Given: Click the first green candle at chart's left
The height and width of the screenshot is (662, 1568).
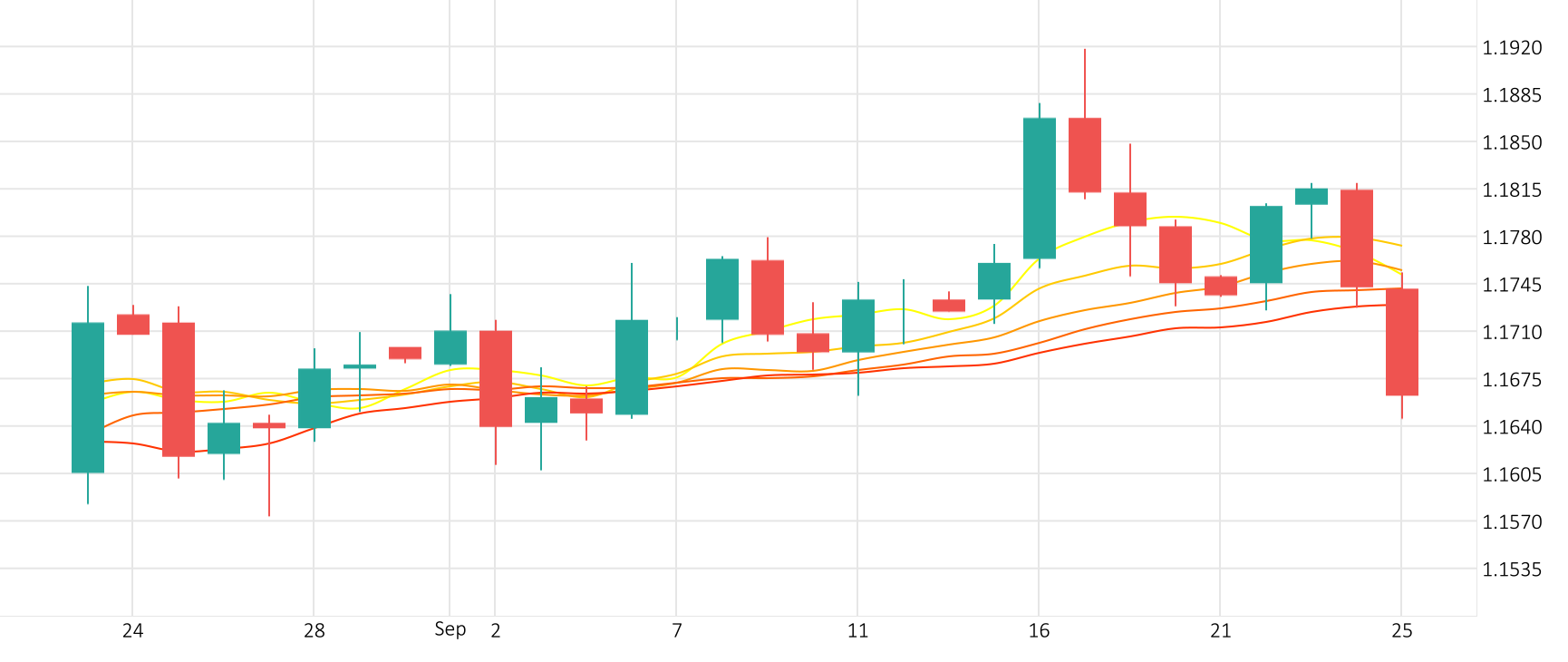Looking at the screenshot, I should coord(88,397).
